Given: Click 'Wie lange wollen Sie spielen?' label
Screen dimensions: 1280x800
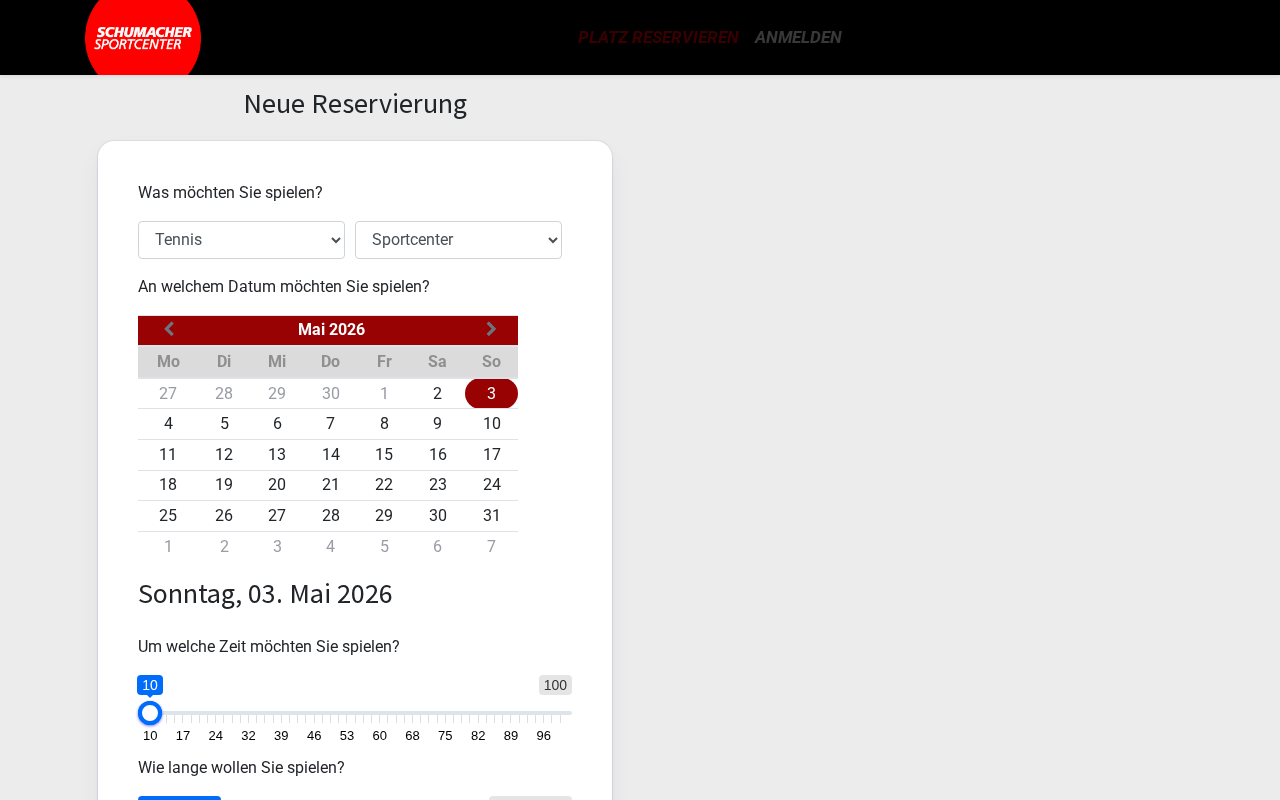Looking at the screenshot, I should coord(241,768).
